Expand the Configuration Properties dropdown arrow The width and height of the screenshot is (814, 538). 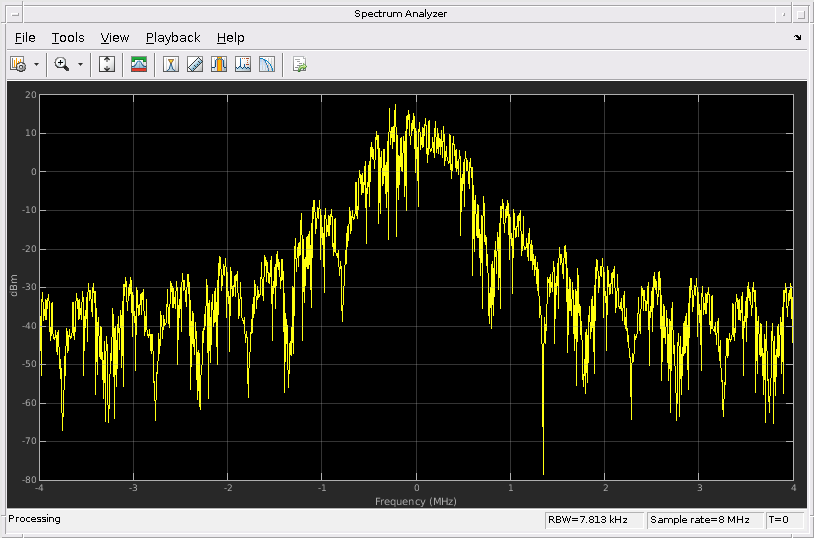[37, 64]
